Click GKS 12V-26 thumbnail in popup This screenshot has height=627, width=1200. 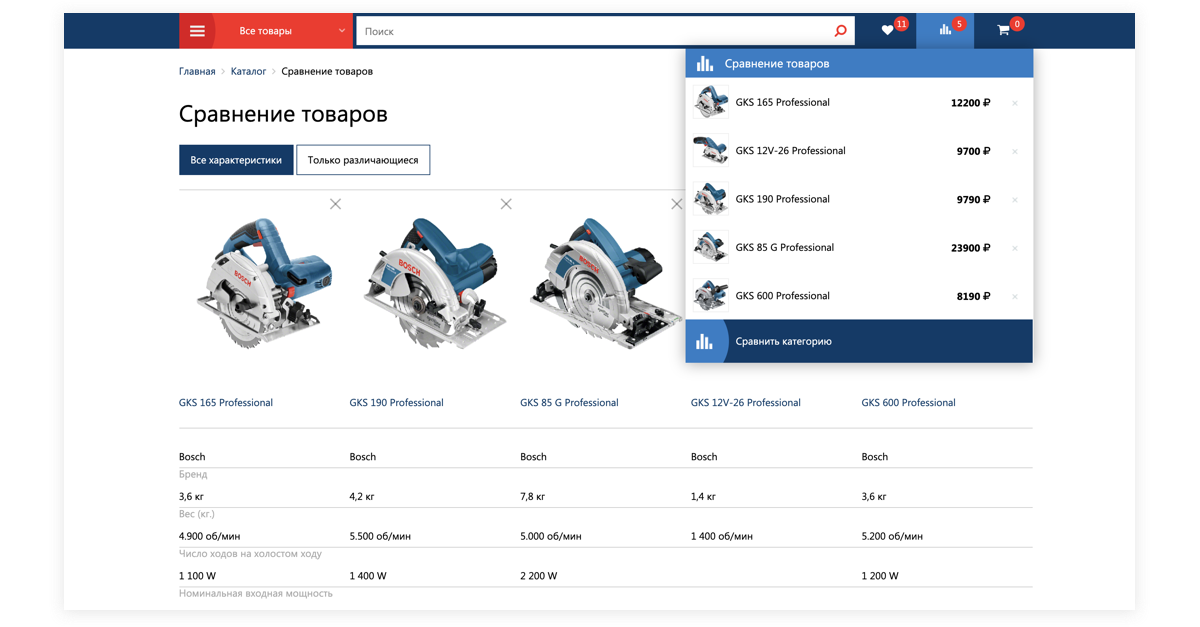click(x=710, y=151)
